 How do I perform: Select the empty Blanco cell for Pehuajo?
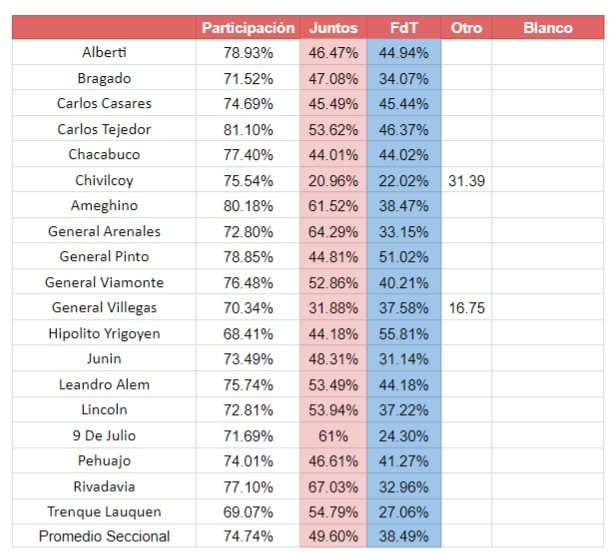[548, 461]
